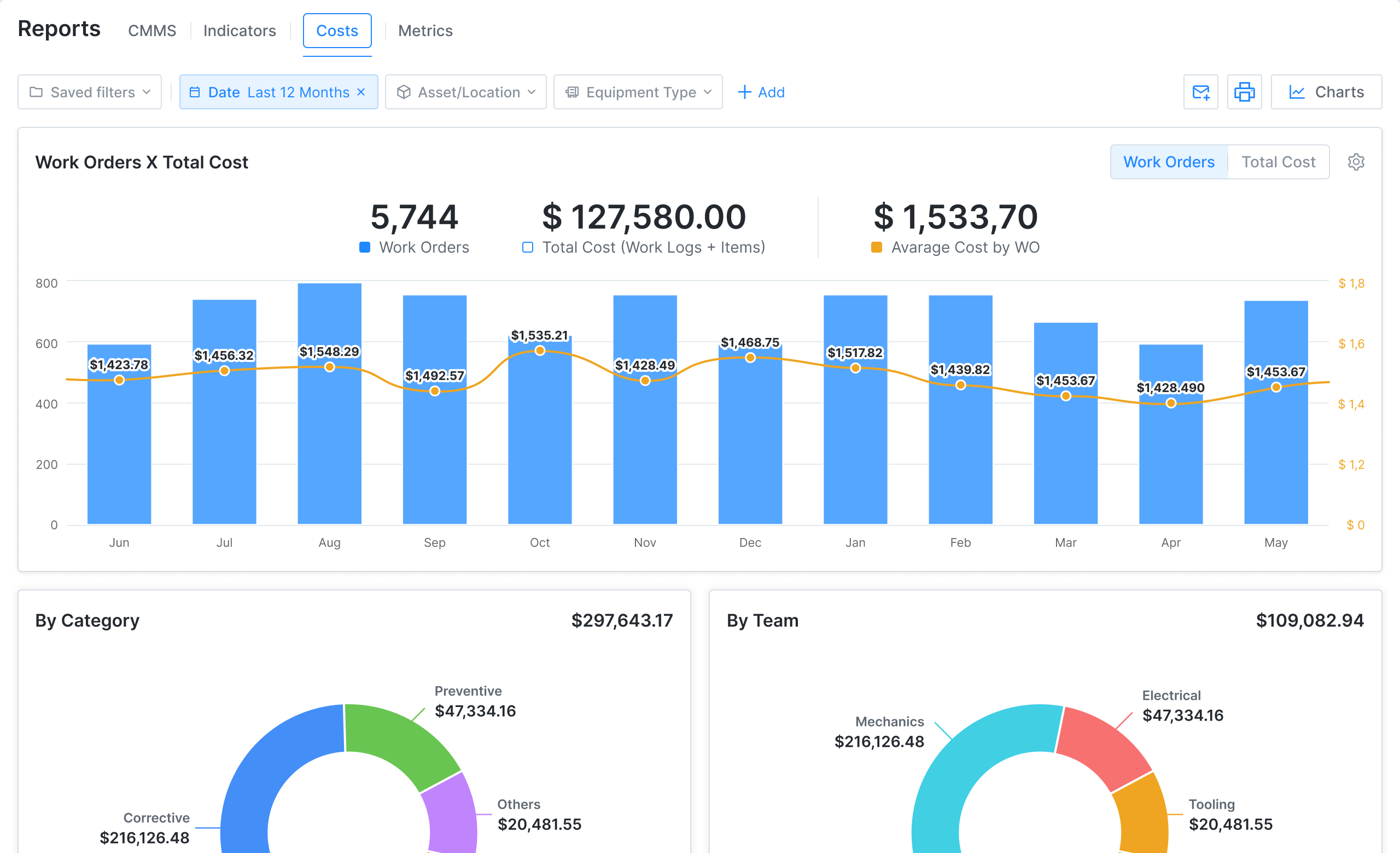Click the cube icon in Asset/Location filter
Image resolution: width=1400 pixels, height=853 pixels.
tap(404, 92)
